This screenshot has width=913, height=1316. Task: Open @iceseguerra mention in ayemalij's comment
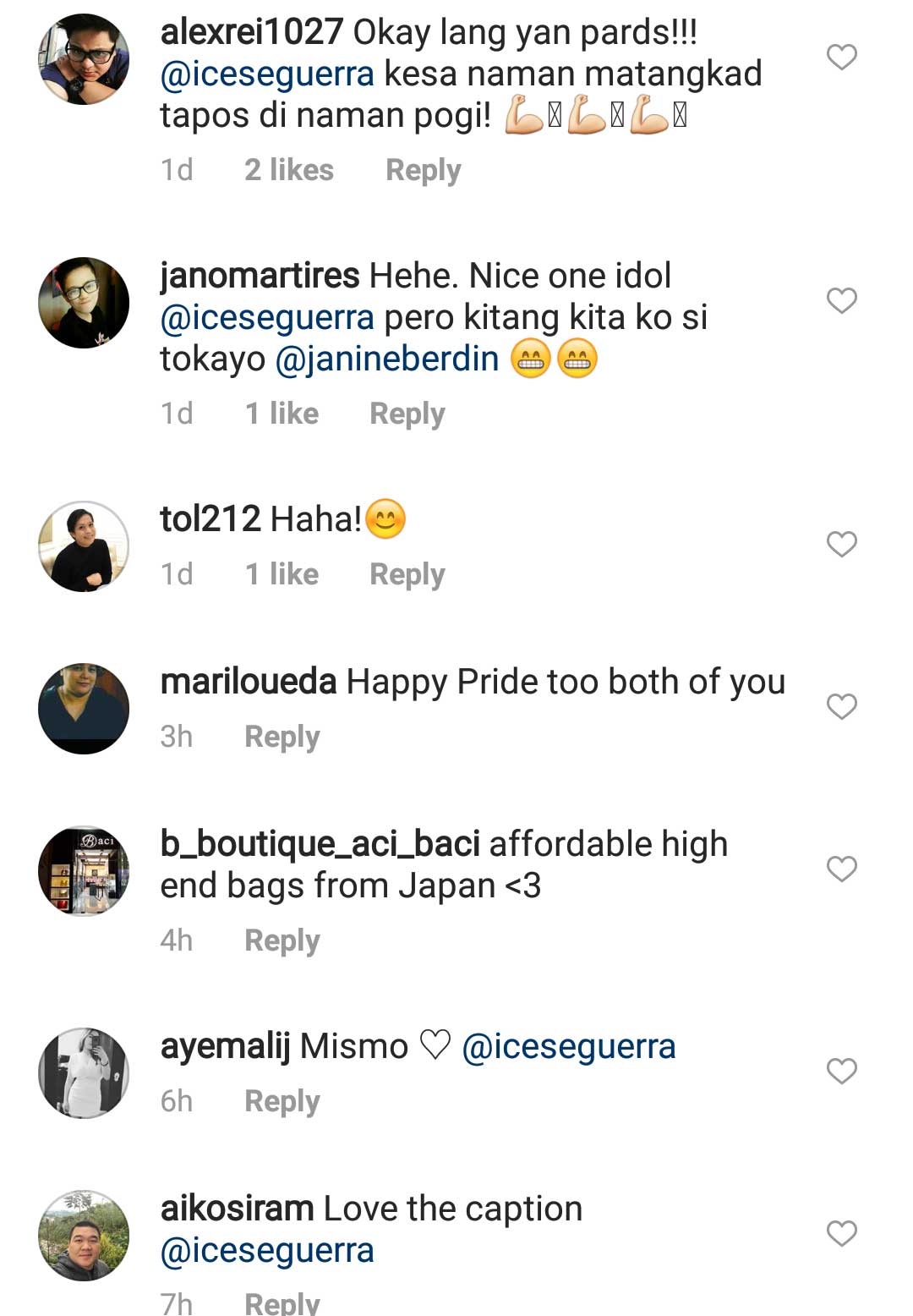pos(569,1047)
